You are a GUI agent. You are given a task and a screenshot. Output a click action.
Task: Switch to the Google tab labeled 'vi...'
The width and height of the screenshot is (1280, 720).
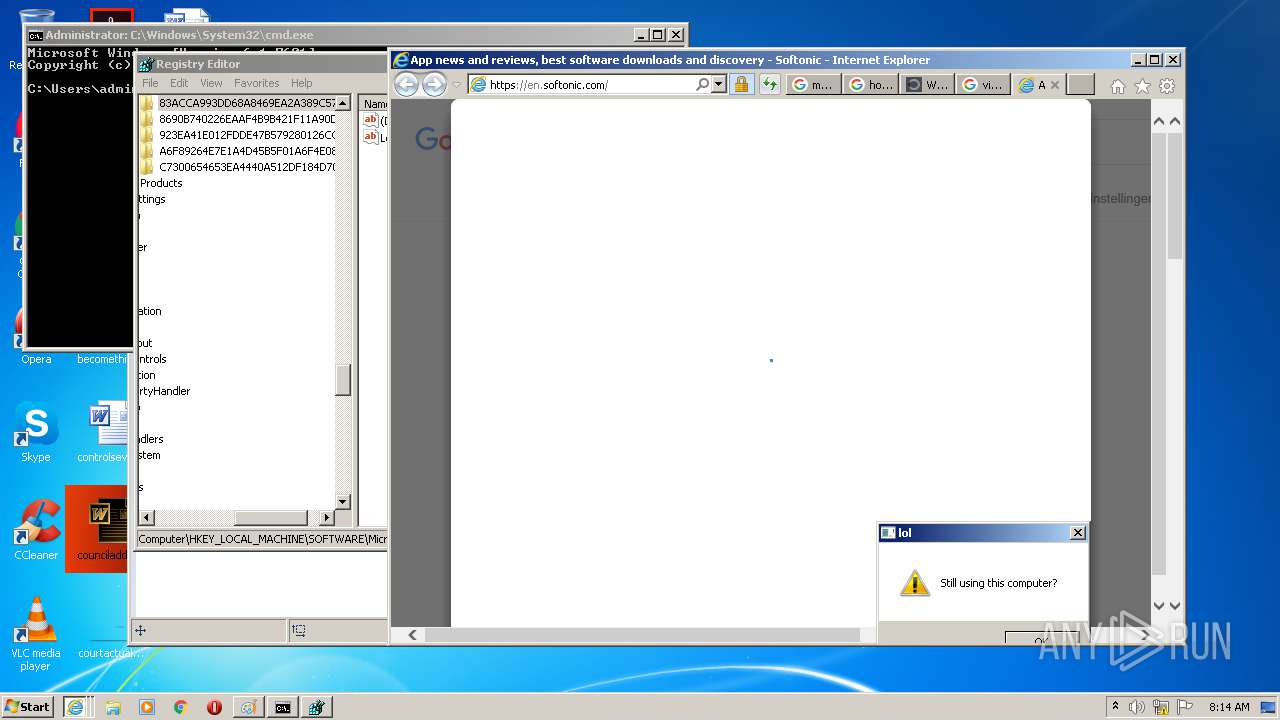coord(981,85)
